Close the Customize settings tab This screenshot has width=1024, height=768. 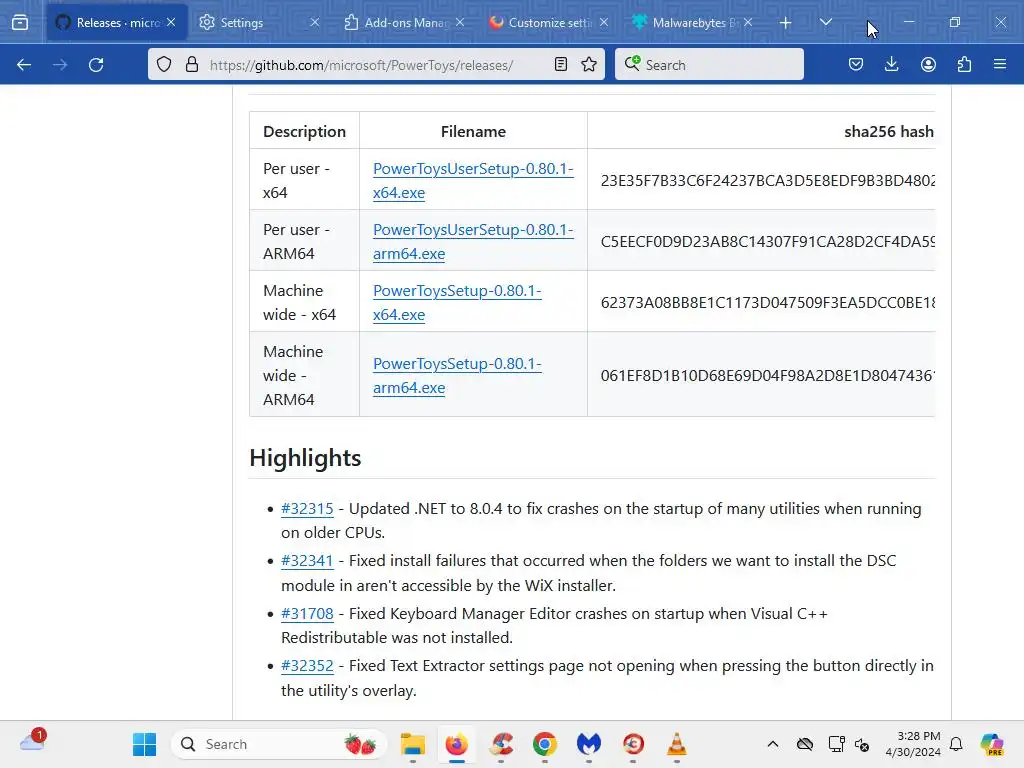[604, 22]
